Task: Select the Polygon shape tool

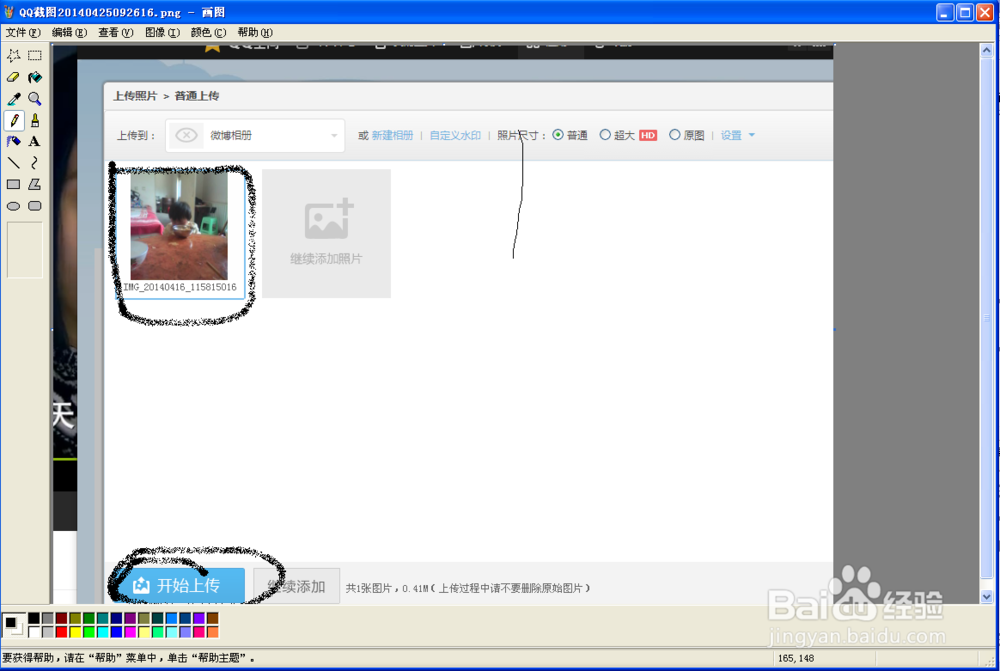Action: (34, 184)
